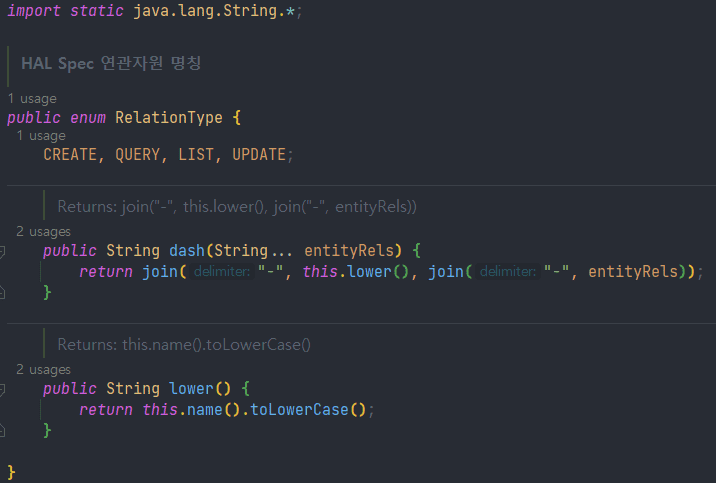Click the second 'delimiter:' inlay hint before entityRels
Viewport: 716px width, 483px height.
point(508,272)
